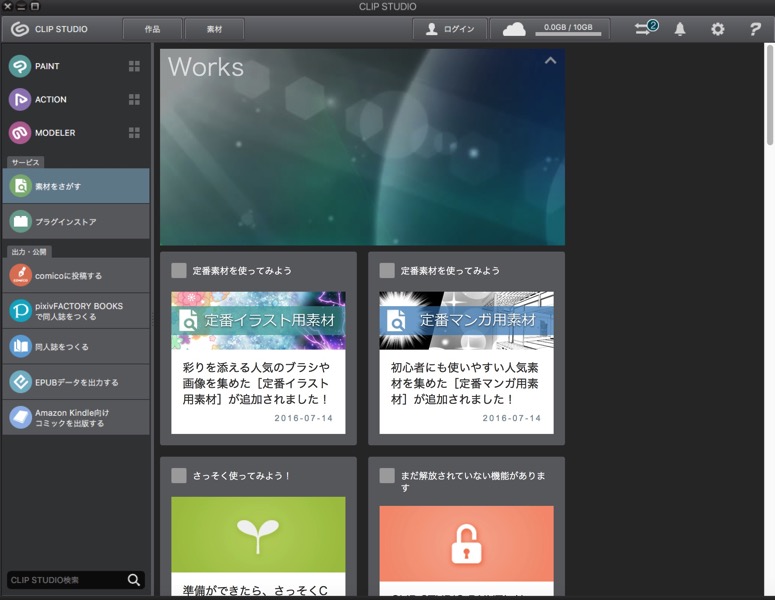Open comicoに投稿する service
Viewport: 775px width, 600px height.
[x=76, y=275]
